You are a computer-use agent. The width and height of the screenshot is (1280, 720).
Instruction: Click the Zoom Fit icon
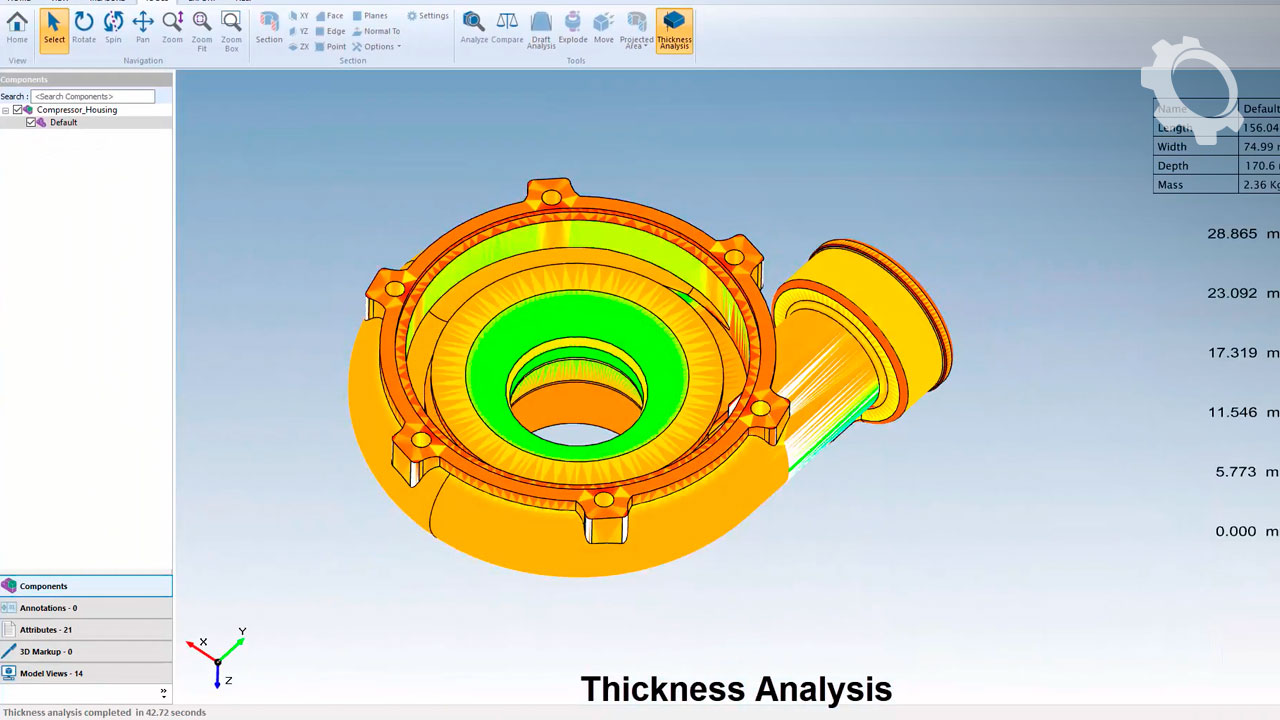coord(202,27)
